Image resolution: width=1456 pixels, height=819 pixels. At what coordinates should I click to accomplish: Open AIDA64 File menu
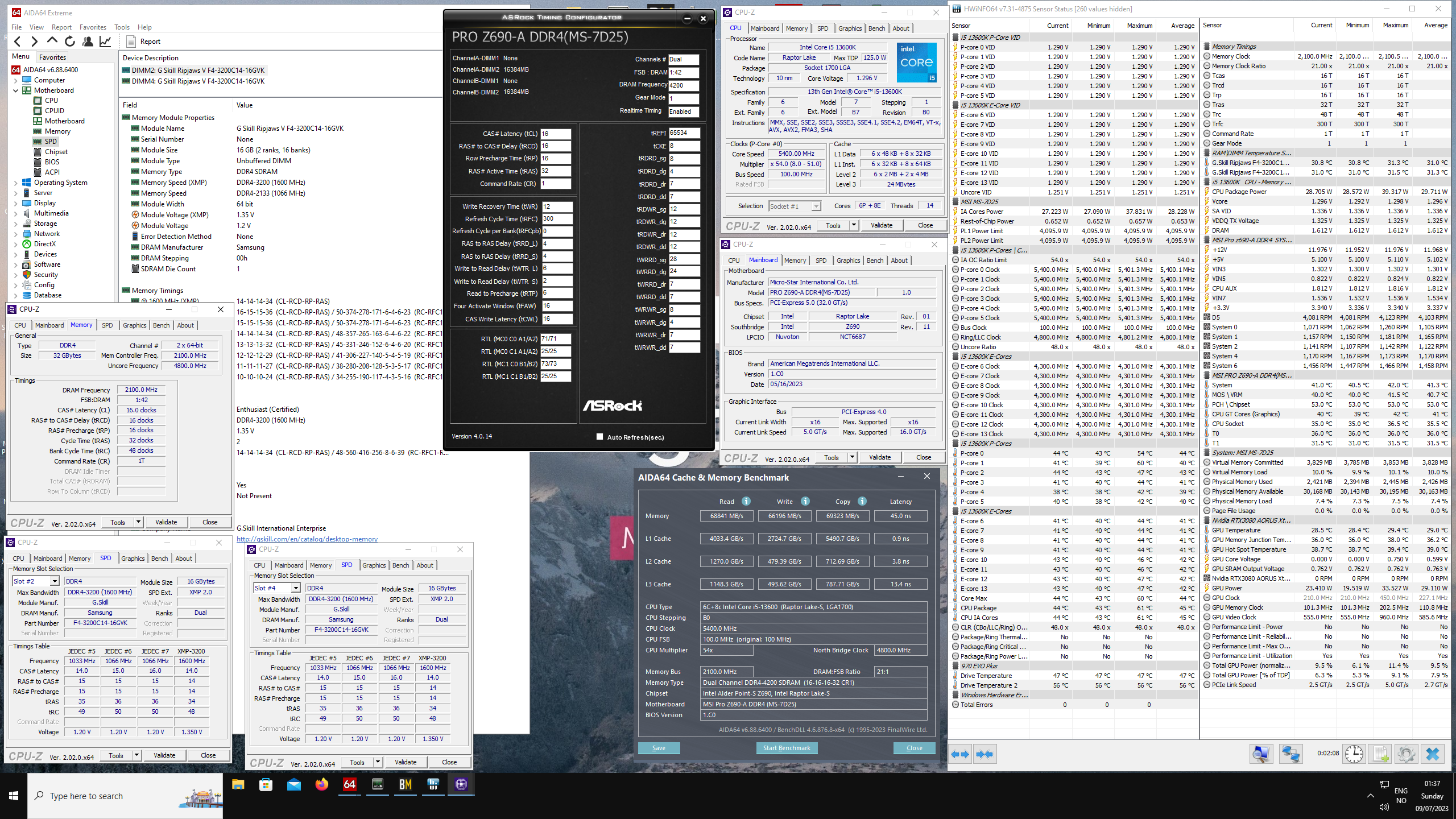pos(16,27)
